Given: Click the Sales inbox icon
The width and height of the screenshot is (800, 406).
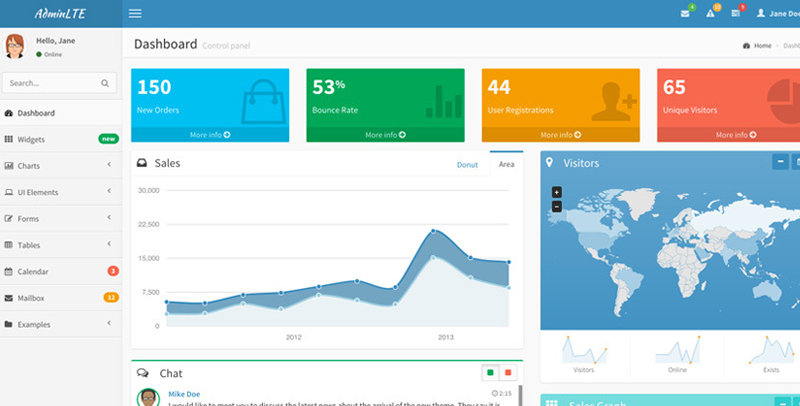Looking at the screenshot, I should click(x=142, y=163).
